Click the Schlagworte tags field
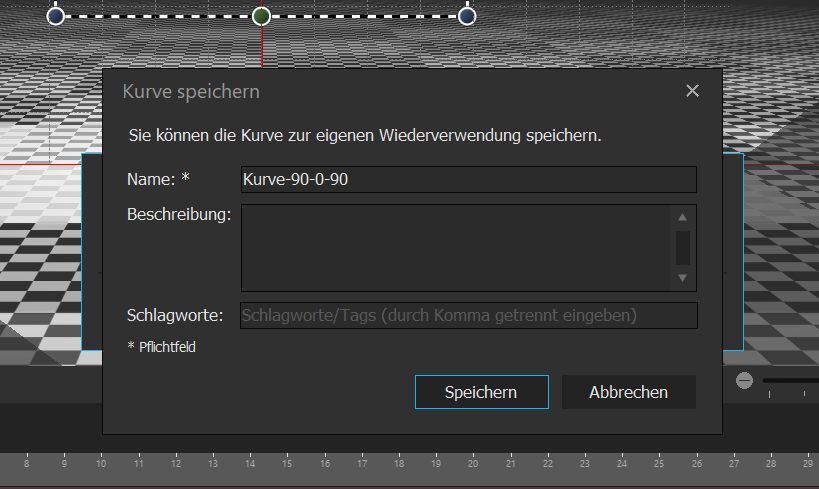 pyautogui.click(x=468, y=316)
